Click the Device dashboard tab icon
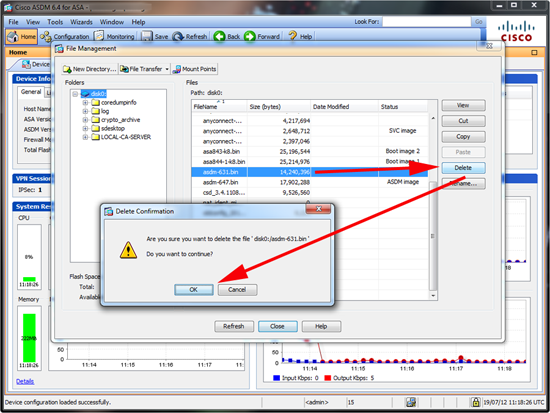The height and width of the screenshot is (413, 550). [x=26, y=64]
